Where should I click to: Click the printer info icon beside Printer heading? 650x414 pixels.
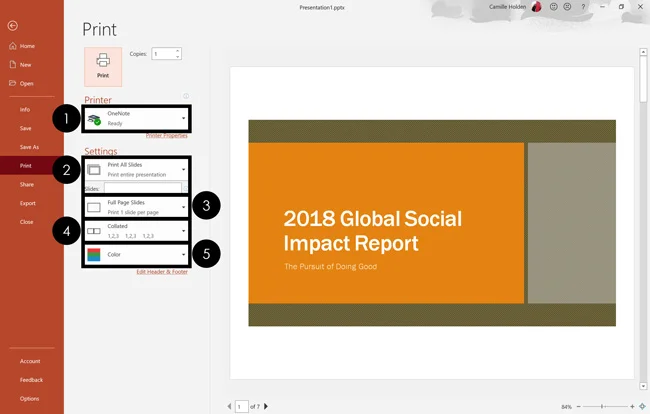pyautogui.click(x=186, y=96)
